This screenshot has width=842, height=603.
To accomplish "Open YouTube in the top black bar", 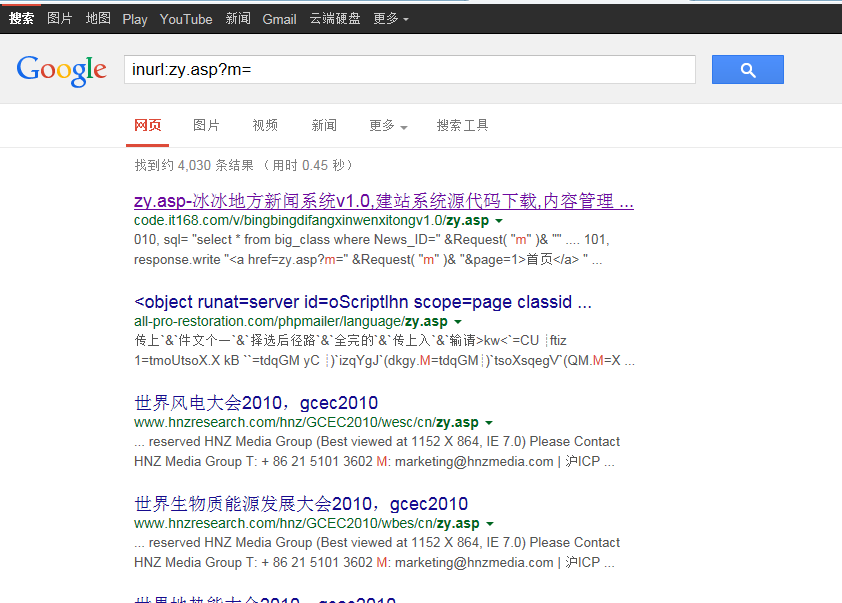I will [186, 19].
